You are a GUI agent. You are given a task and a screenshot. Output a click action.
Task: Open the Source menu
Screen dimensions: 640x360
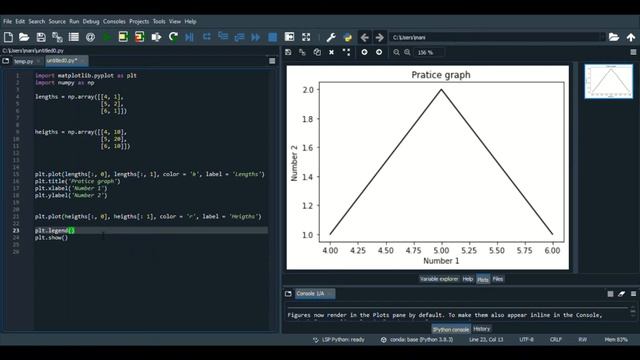pos(57,21)
